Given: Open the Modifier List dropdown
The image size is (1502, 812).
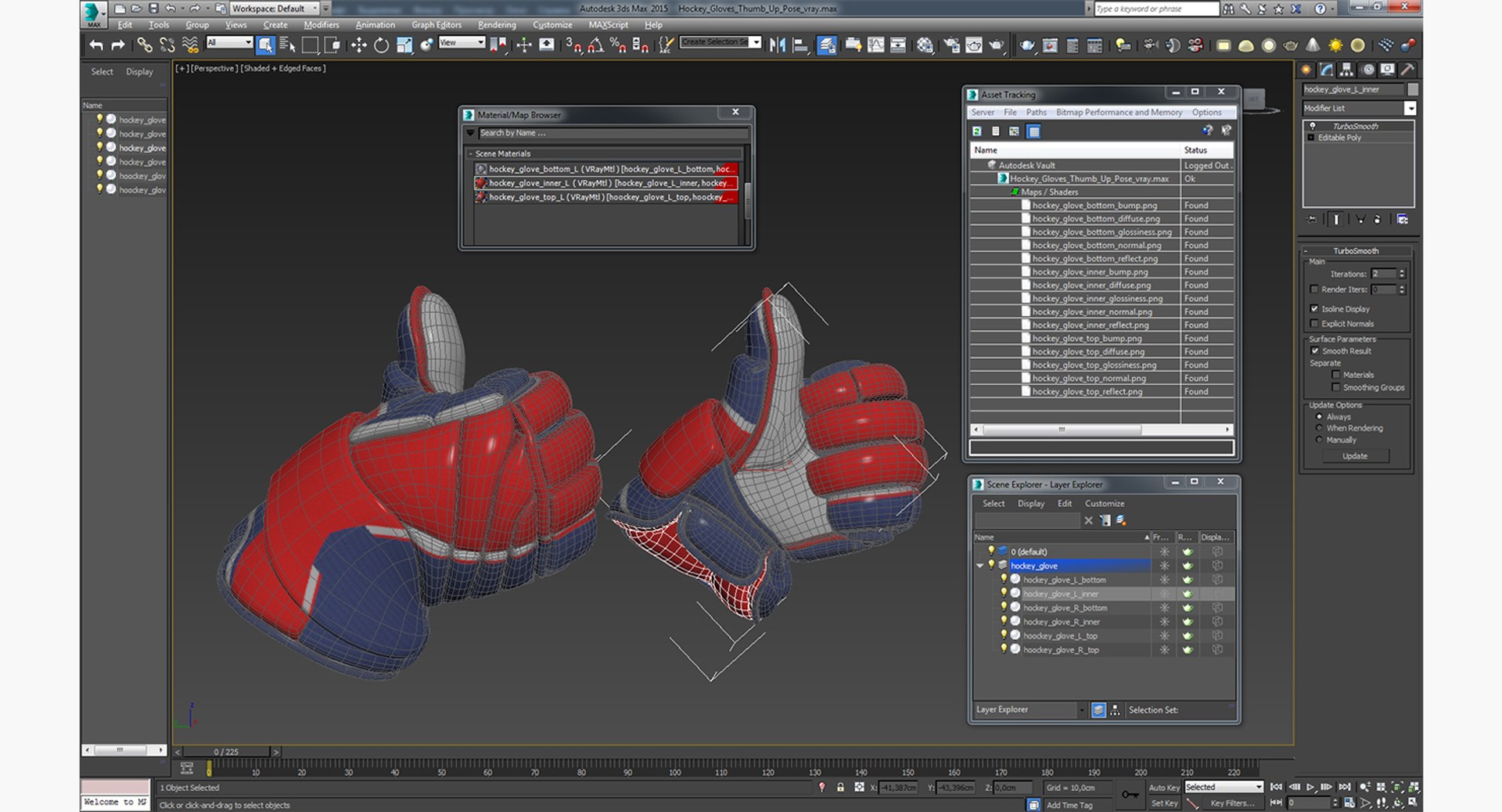Looking at the screenshot, I should [1410, 109].
